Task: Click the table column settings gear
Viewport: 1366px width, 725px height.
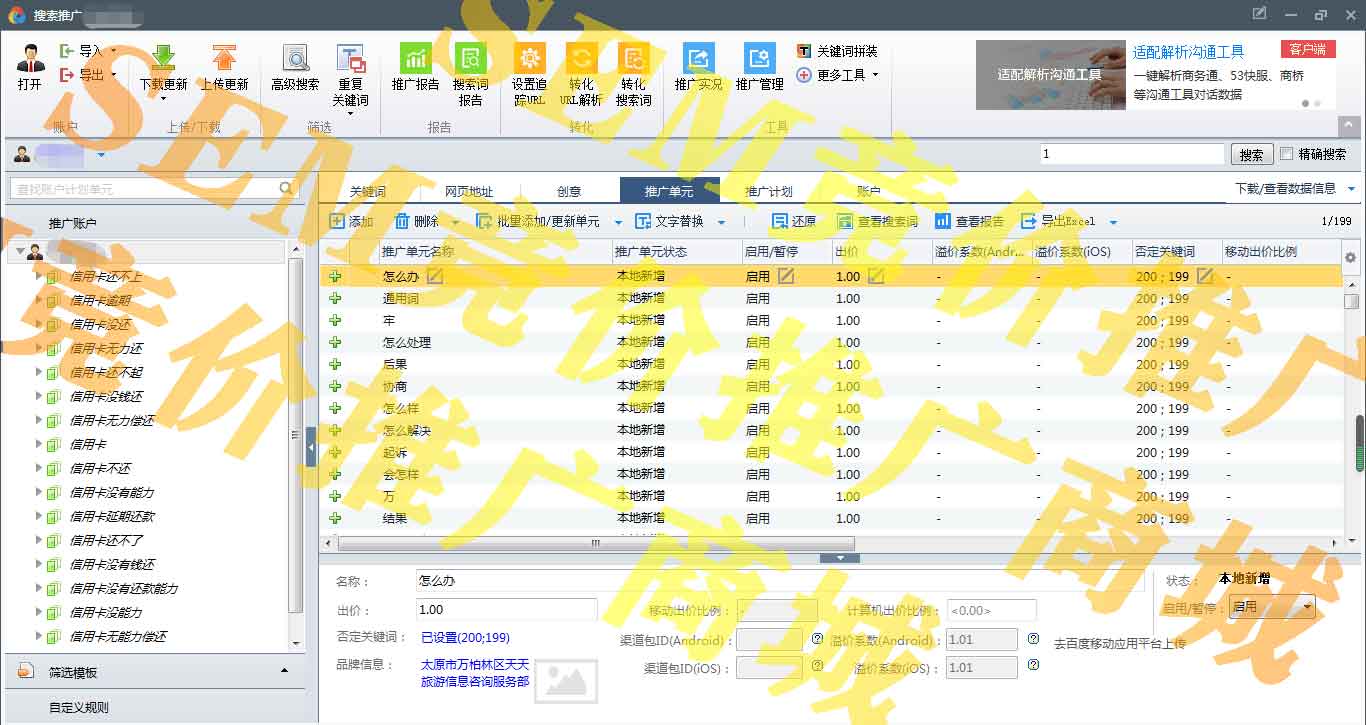Action: 1350,258
